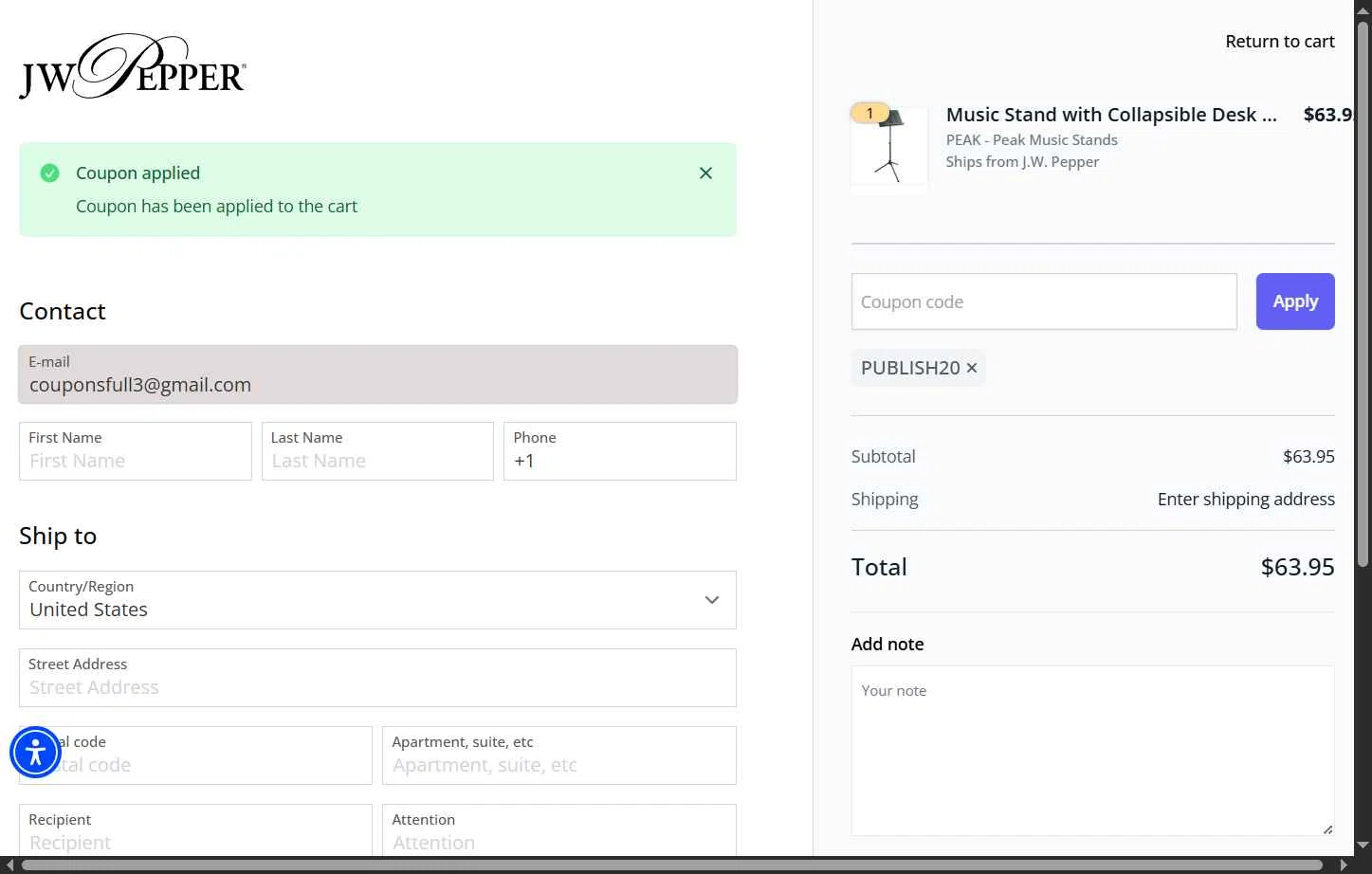The width and height of the screenshot is (1372, 874).
Task: Go back via Return to cart
Action: pyautogui.click(x=1279, y=42)
